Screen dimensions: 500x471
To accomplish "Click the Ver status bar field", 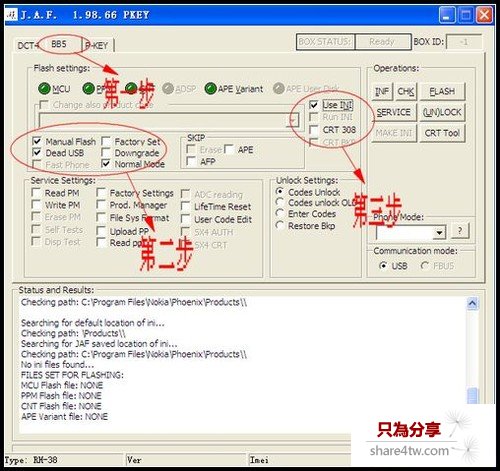I will pyautogui.click(x=186, y=460).
